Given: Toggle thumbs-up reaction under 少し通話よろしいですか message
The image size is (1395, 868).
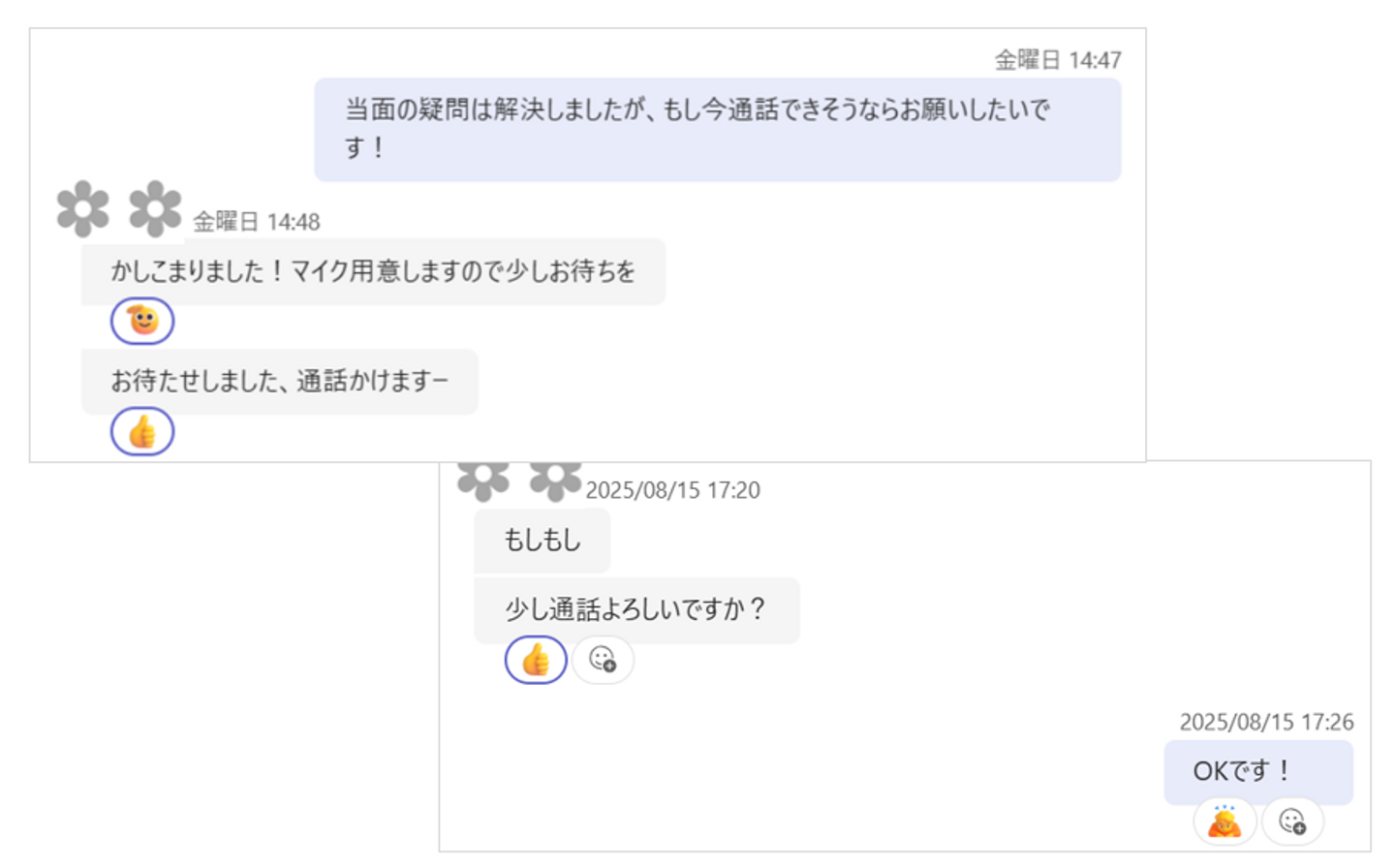Looking at the screenshot, I should 536,661.
